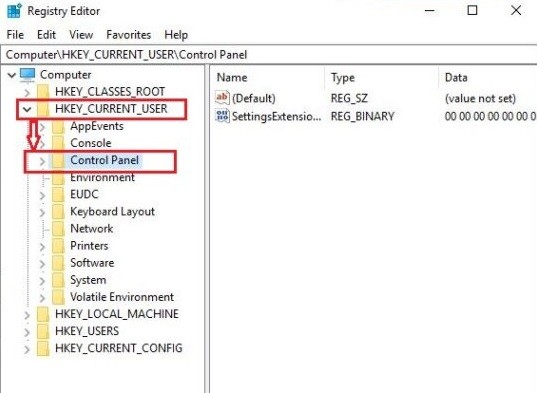
Task: Expand the Software key
Action: click(42, 264)
